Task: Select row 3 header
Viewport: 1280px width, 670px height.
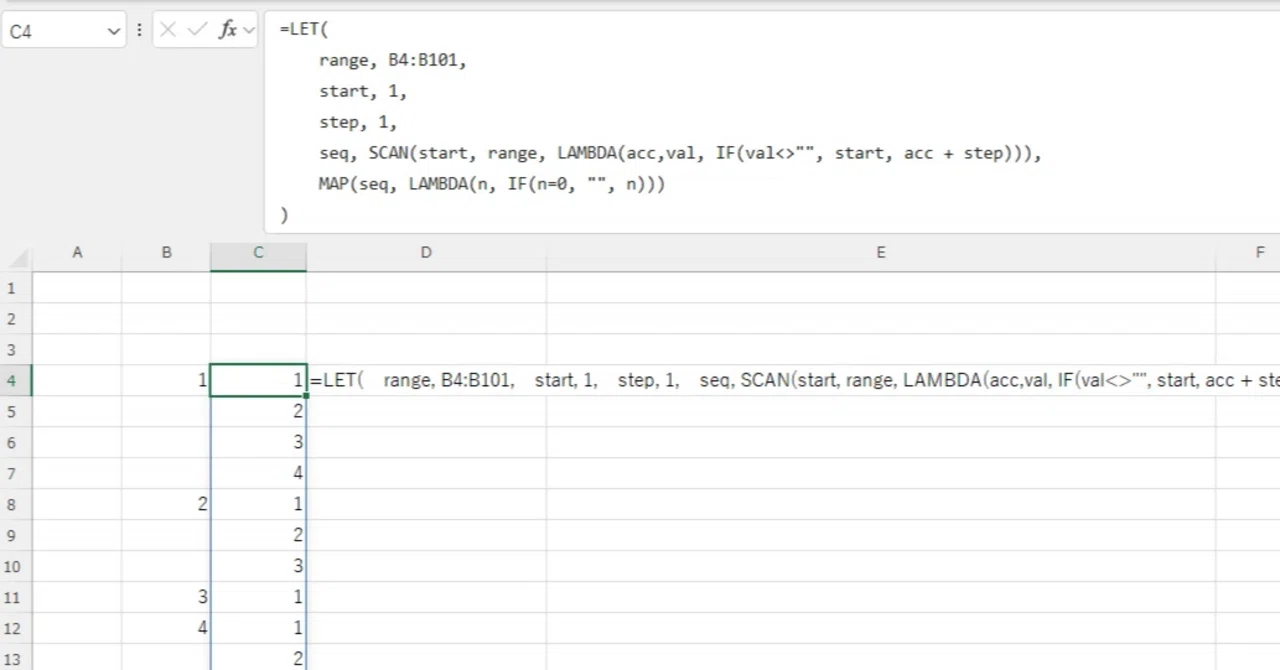Action: (16, 350)
